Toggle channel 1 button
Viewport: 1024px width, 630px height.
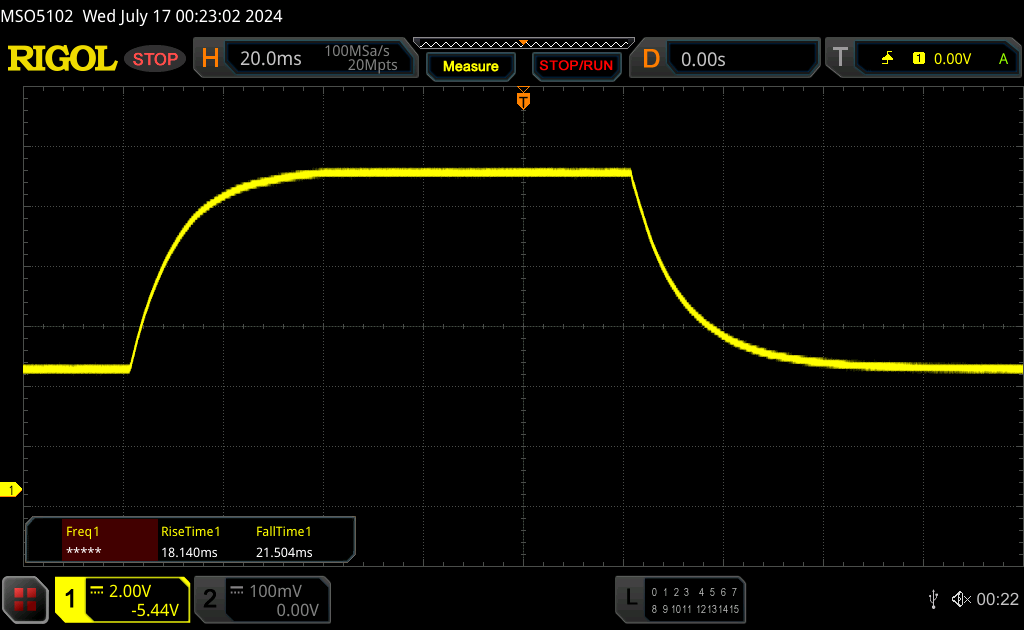(x=70, y=599)
